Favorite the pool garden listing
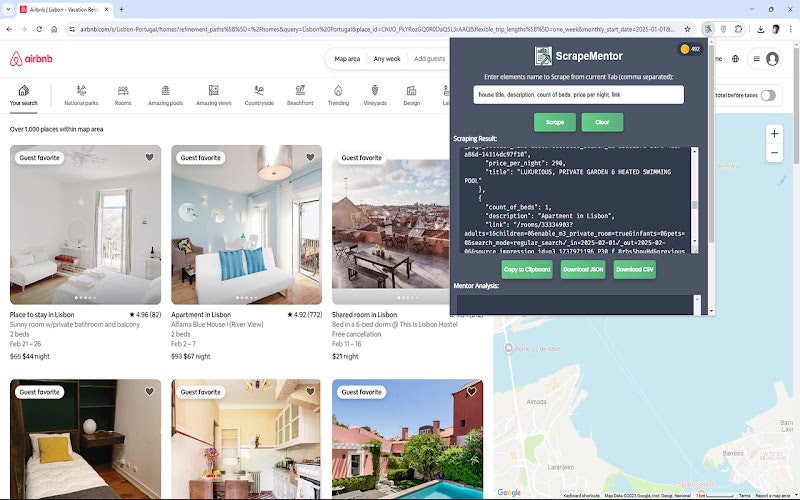800x500 pixels. (471, 391)
